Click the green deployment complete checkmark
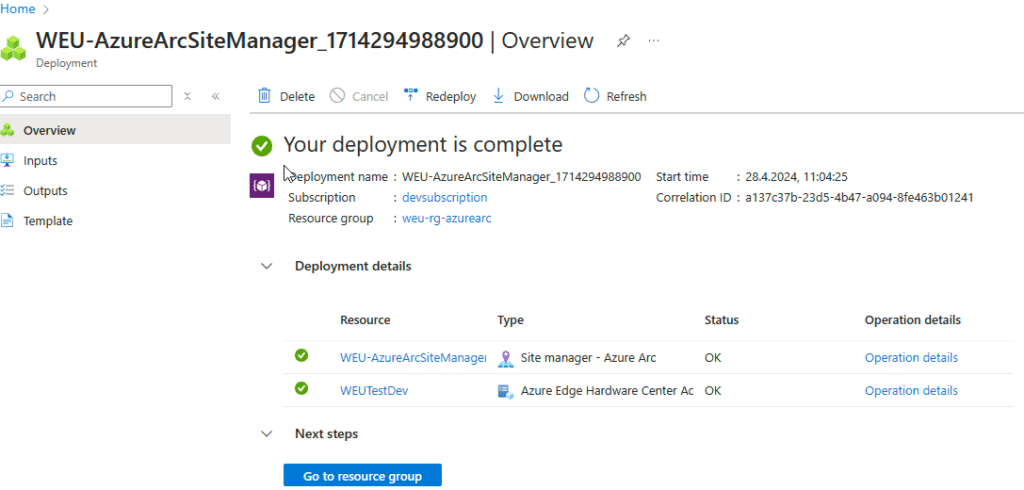 point(262,146)
